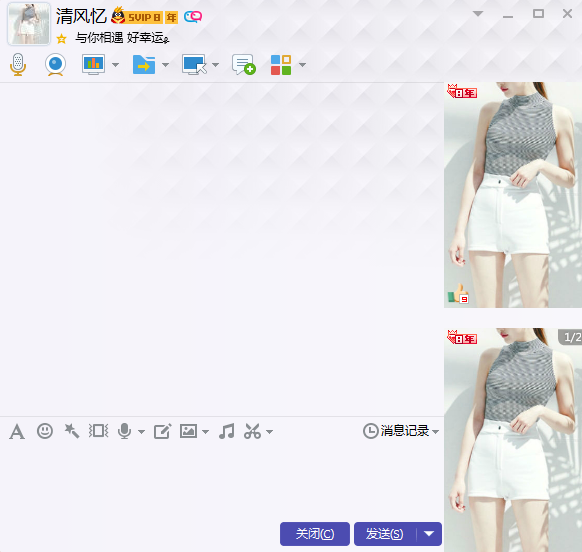Open the emoji smiley picker
This screenshot has height=552, width=582.
point(45,431)
